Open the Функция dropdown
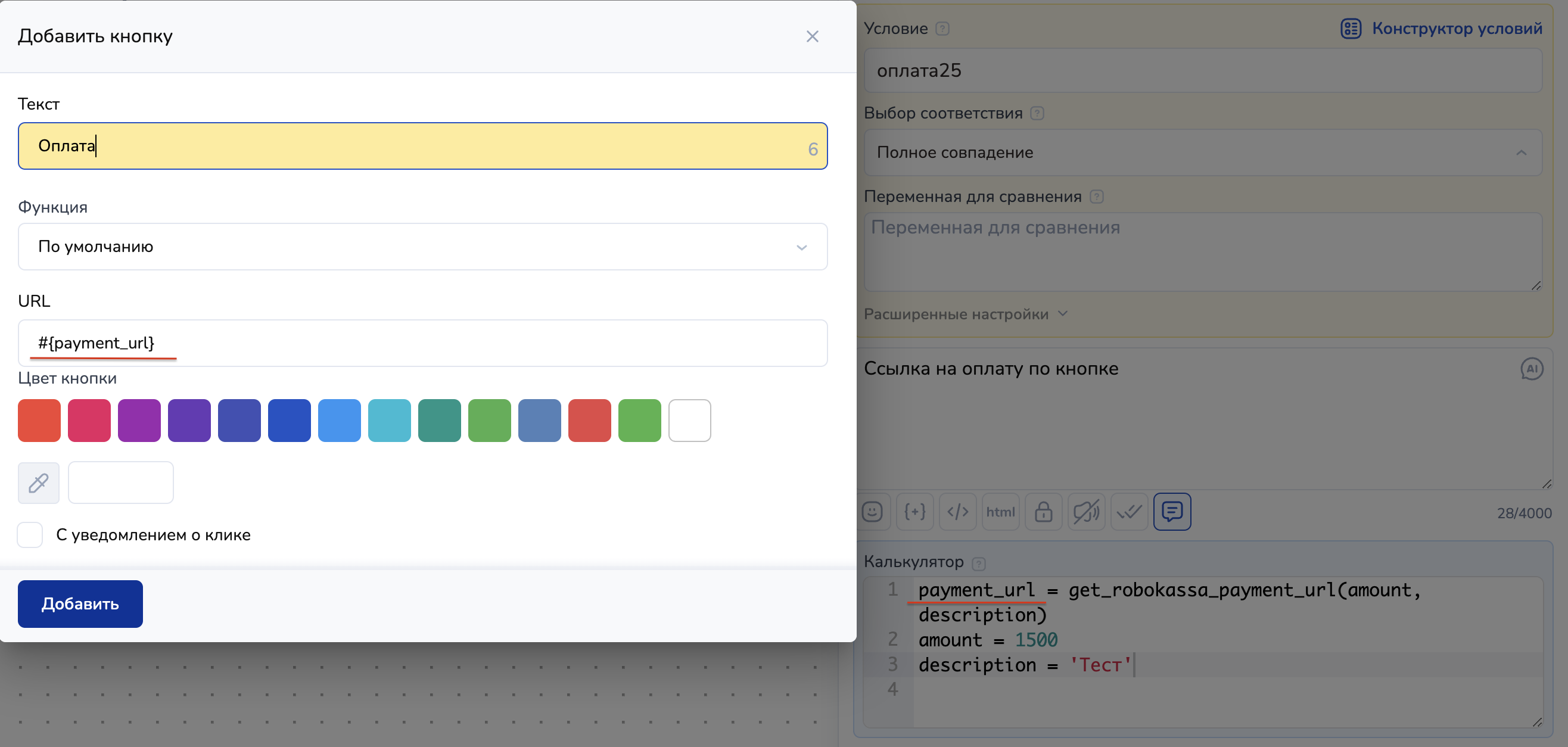 click(x=422, y=247)
